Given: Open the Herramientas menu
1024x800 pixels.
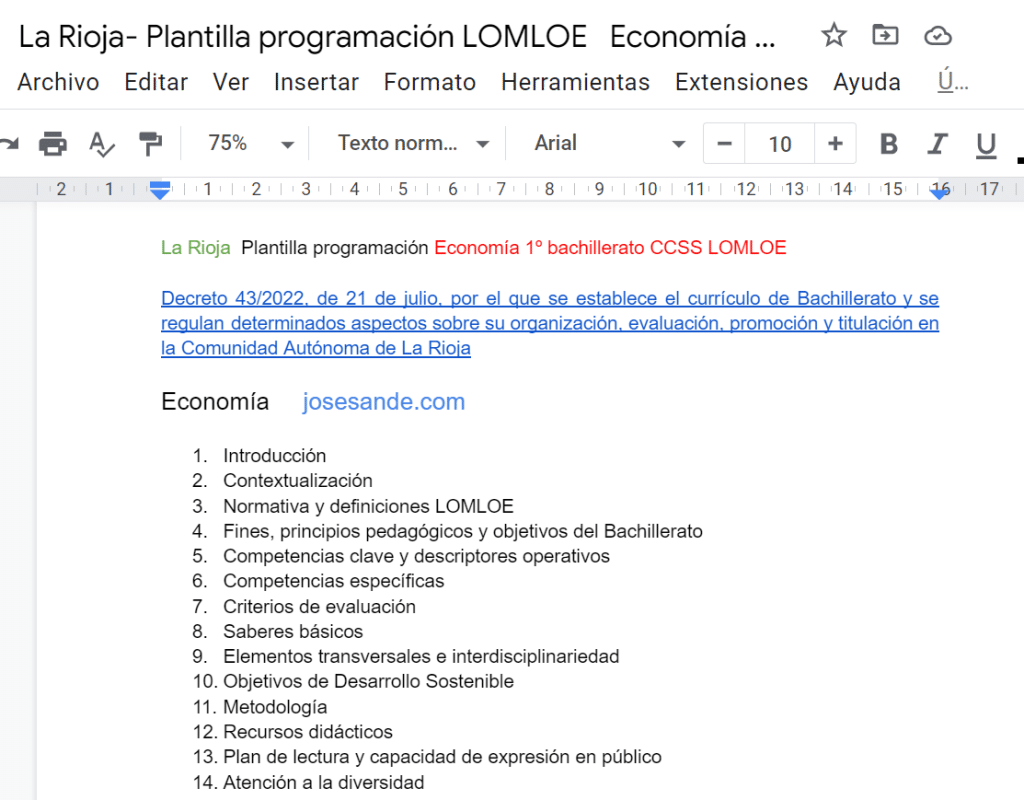Looking at the screenshot, I should click(575, 82).
